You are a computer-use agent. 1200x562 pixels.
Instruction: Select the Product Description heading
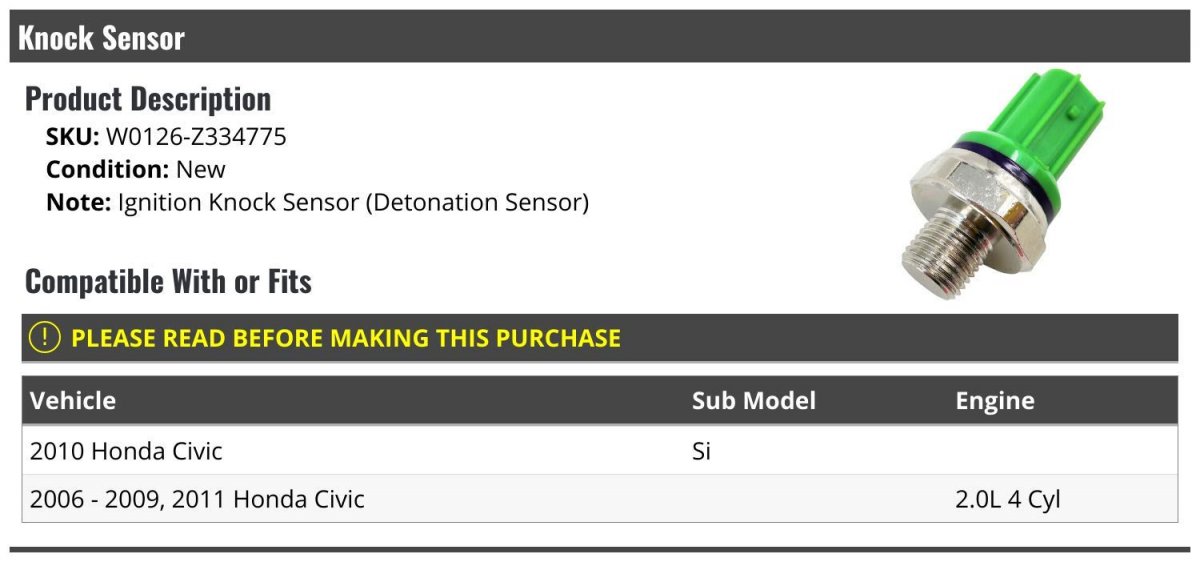(x=148, y=99)
